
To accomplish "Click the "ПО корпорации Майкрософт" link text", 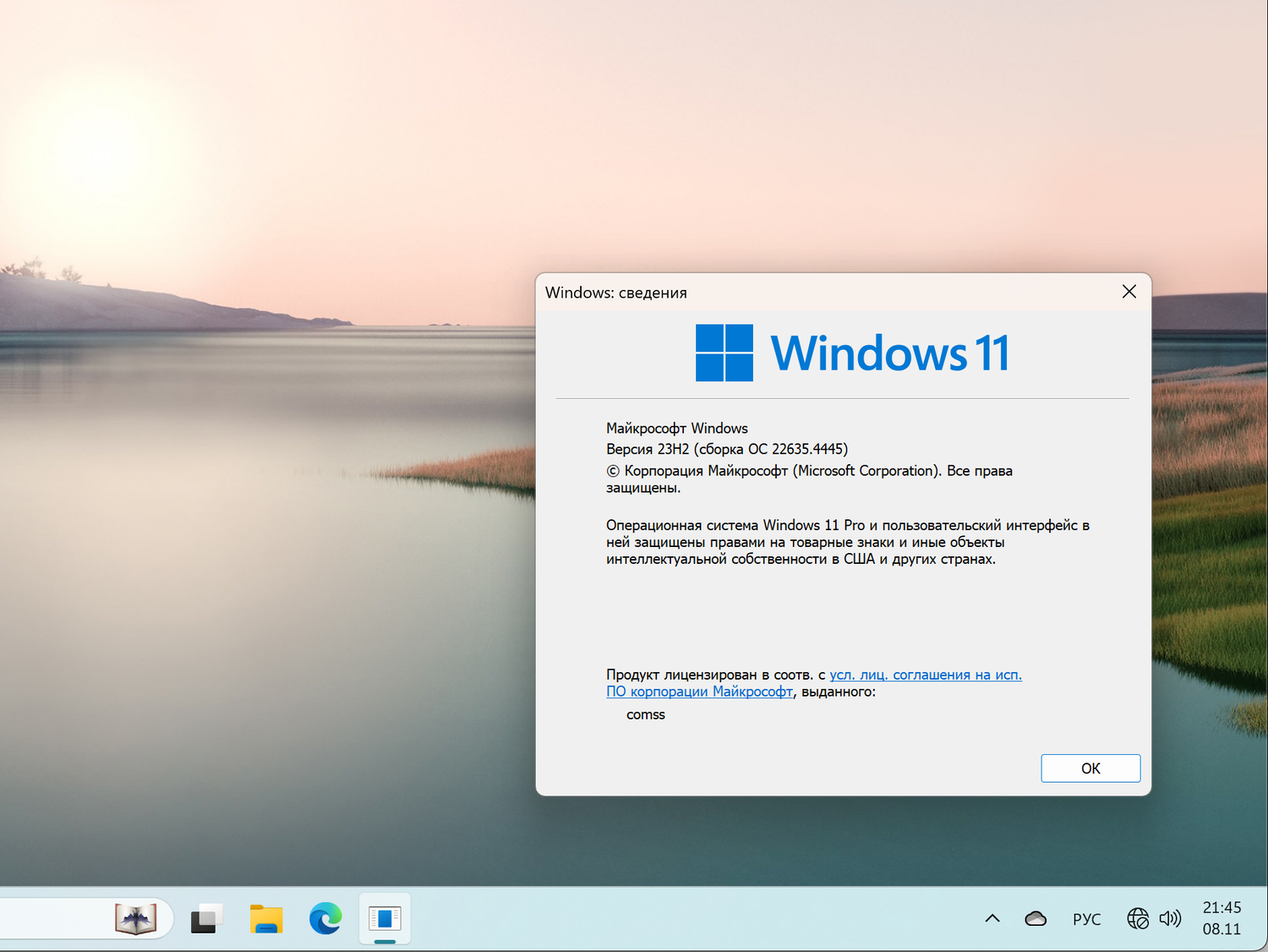I will (x=699, y=692).
